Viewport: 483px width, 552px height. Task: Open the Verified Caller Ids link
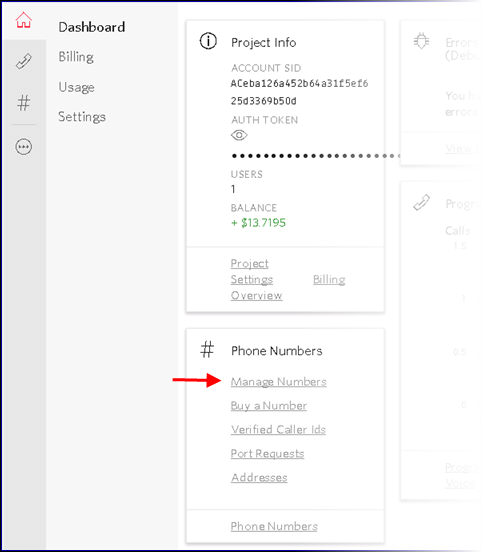click(x=278, y=430)
